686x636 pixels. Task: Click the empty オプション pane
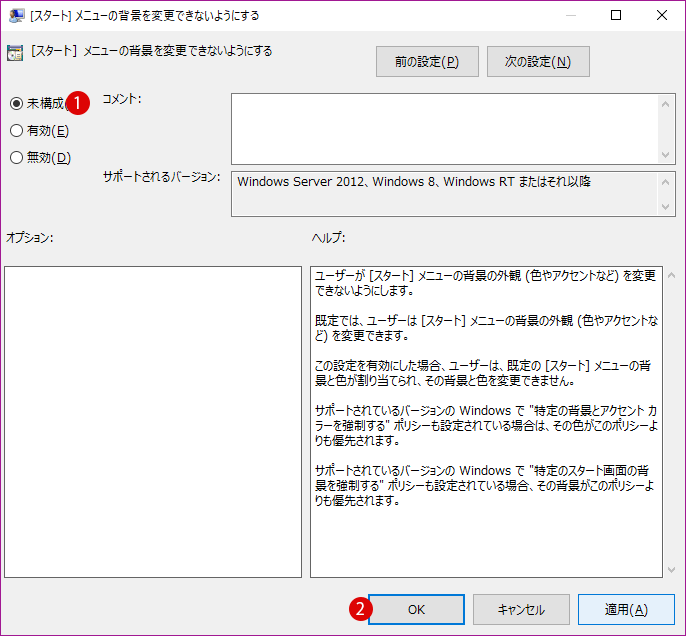coord(153,422)
